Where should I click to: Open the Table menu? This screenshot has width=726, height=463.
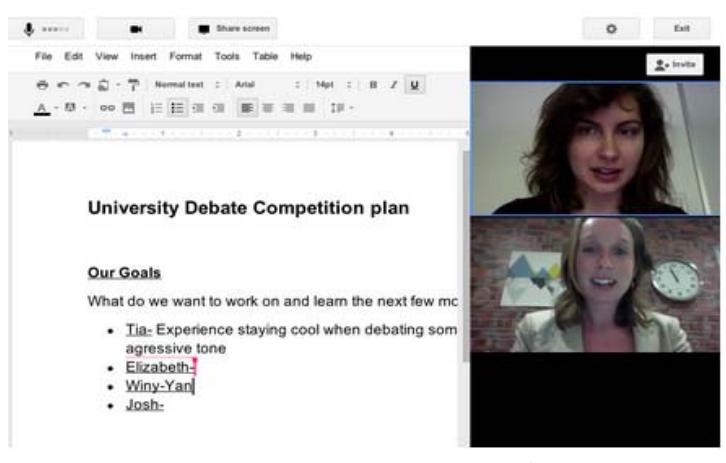(265, 56)
